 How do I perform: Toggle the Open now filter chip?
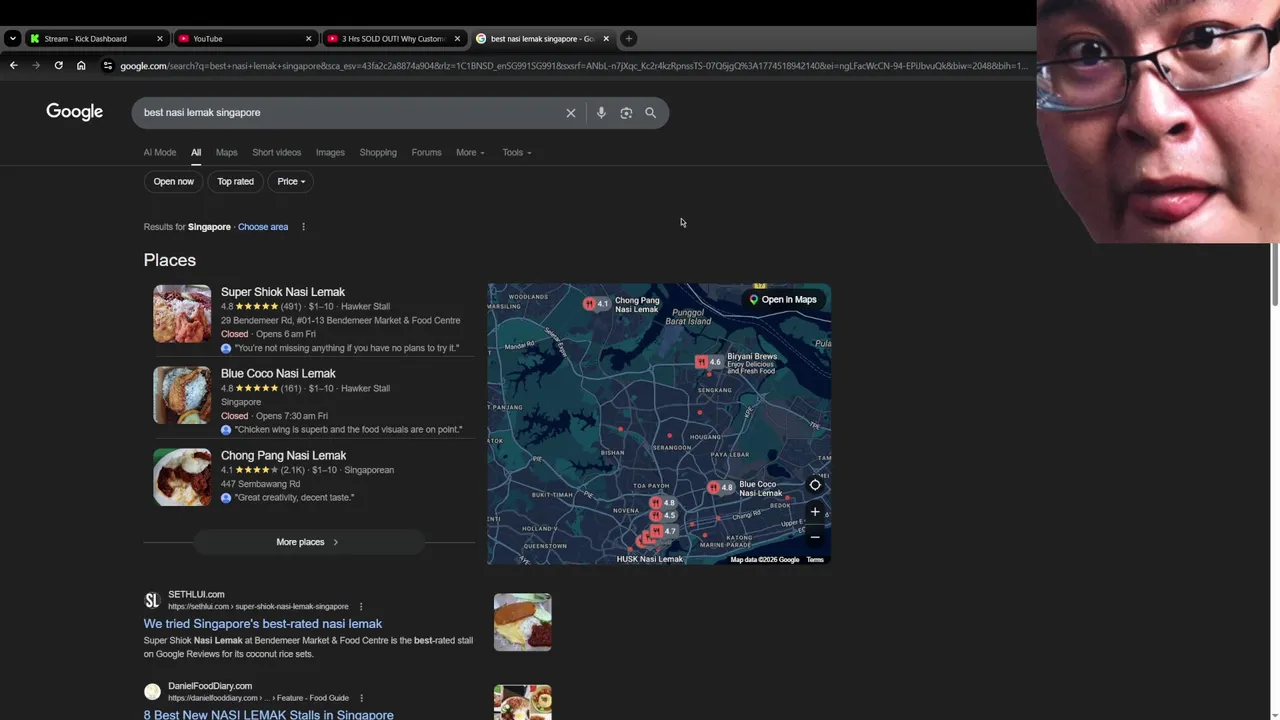click(x=174, y=182)
